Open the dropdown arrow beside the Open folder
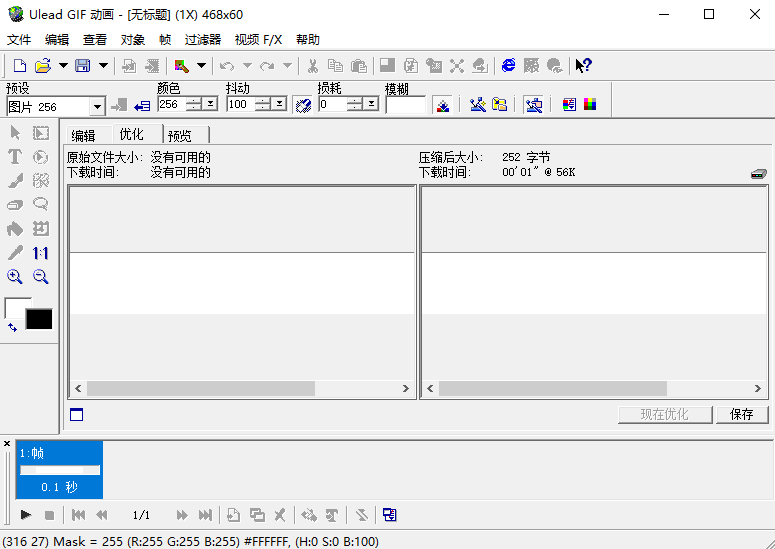The height and width of the screenshot is (549, 775). pyautogui.click(x=62, y=66)
